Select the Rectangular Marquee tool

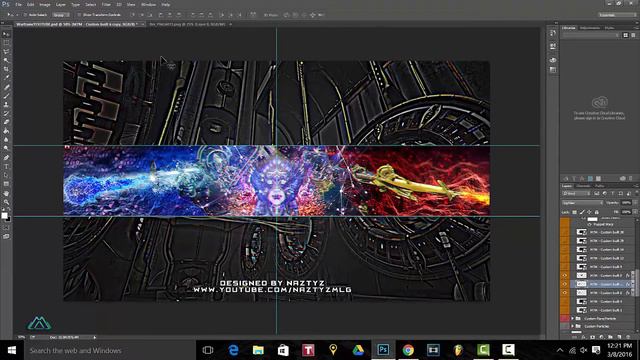click(6, 43)
